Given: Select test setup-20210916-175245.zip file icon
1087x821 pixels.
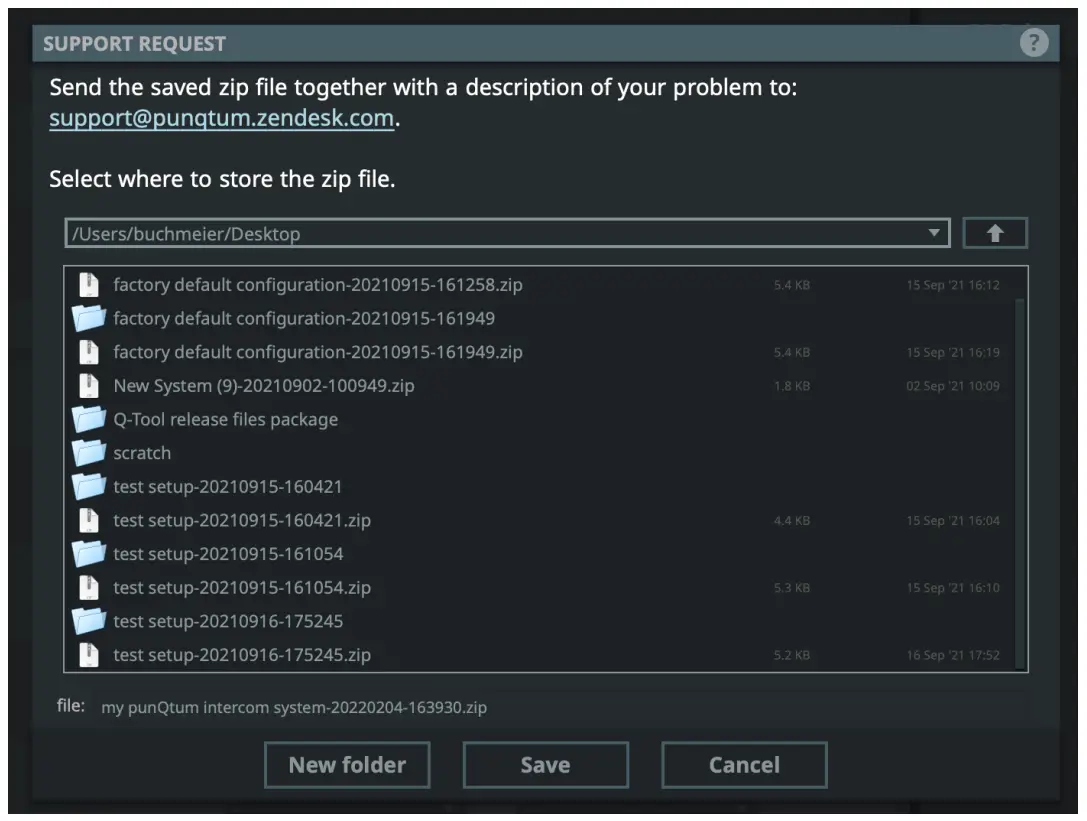Looking at the screenshot, I should [89, 655].
